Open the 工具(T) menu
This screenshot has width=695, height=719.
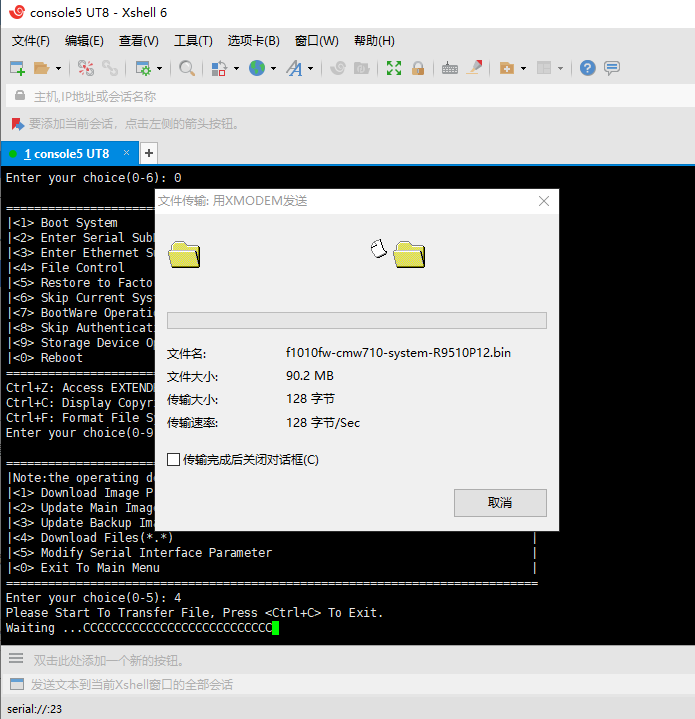(193, 41)
